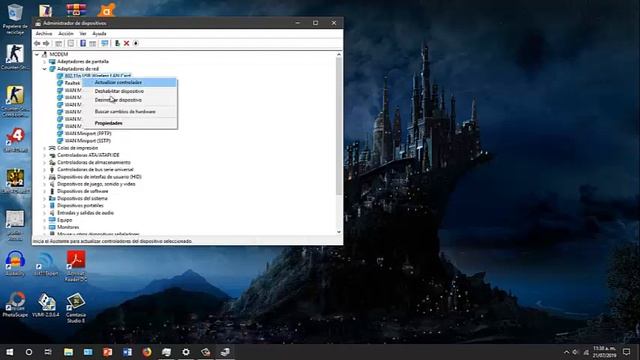Viewport: 640px width, 360px height.
Task: Collapse Adaptadores de red category
Action: (44, 69)
